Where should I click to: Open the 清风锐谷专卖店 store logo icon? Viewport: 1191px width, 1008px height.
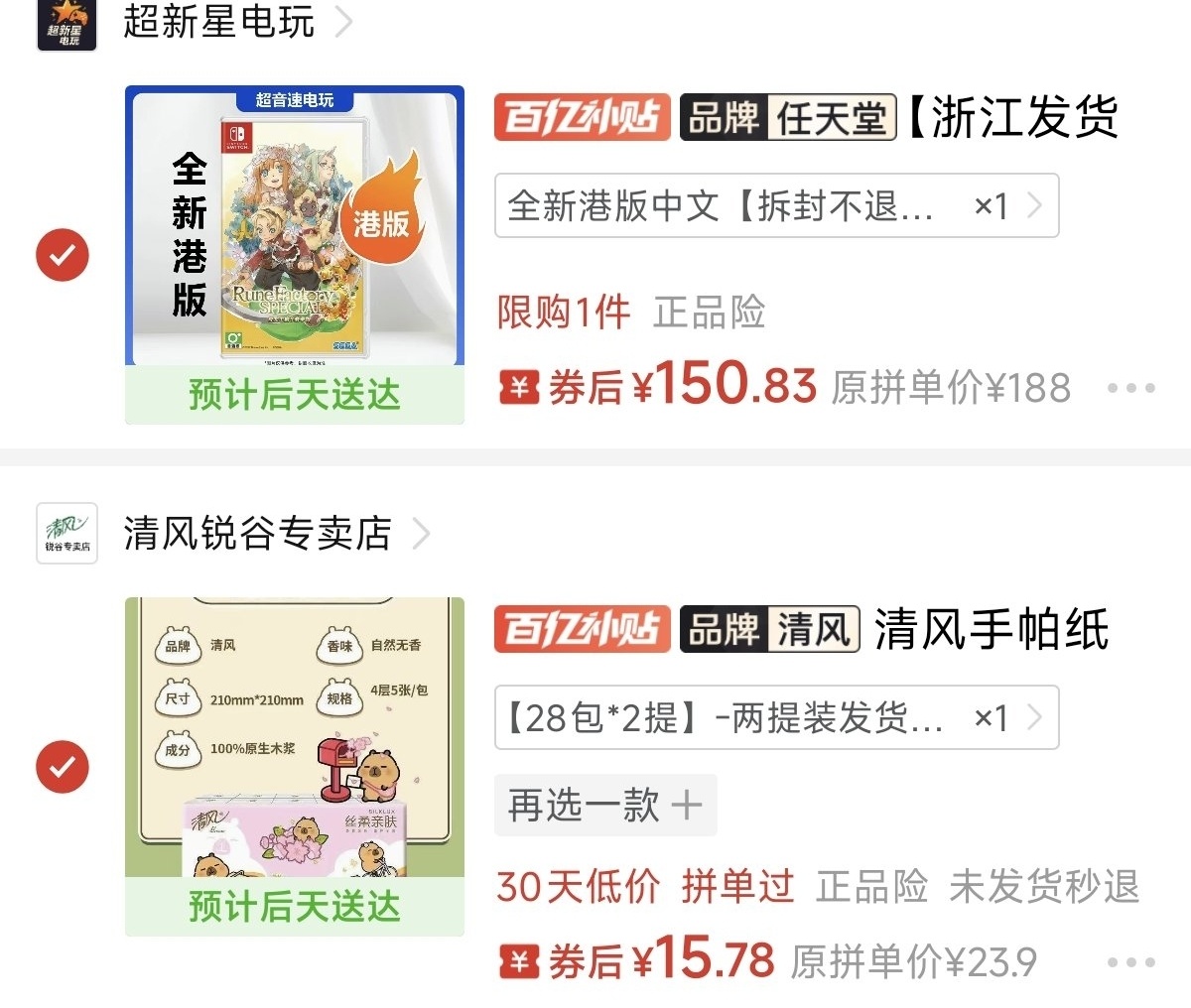pos(66,533)
